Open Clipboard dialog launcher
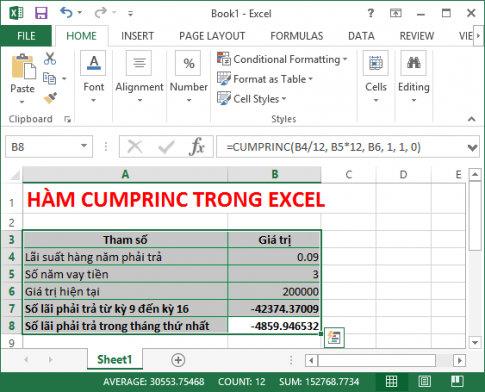The image size is (485, 392). tap(68, 119)
